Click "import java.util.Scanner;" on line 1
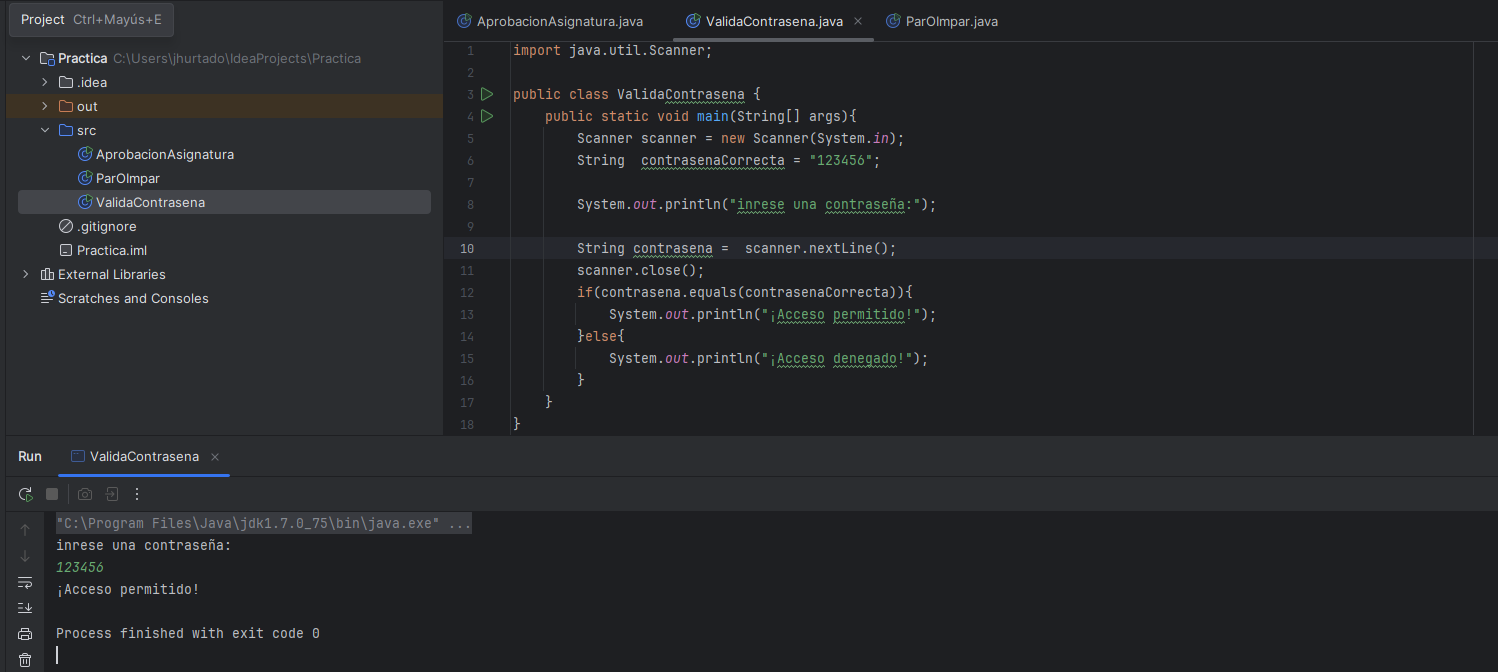The height and width of the screenshot is (672, 1498). point(613,50)
